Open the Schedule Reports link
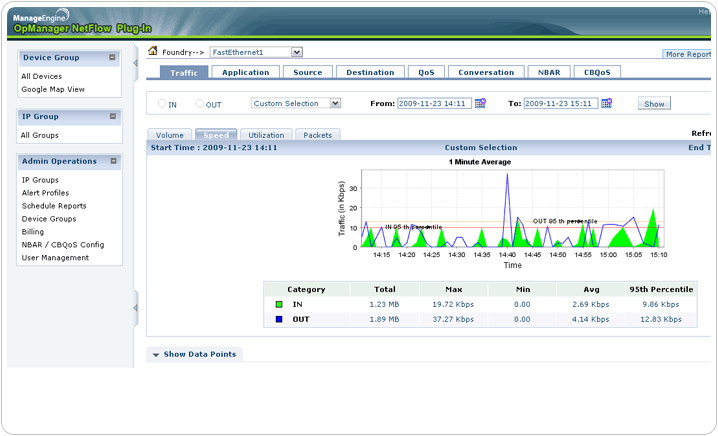Image resolution: width=718 pixels, height=436 pixels. click(54, 205)
